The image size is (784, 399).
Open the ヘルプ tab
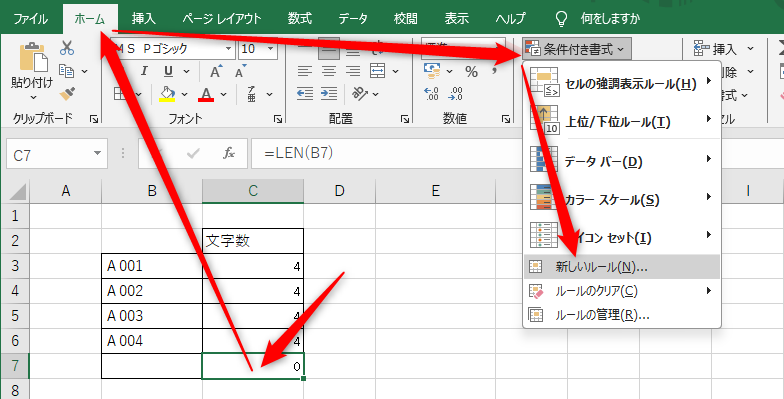pos(510,19)
